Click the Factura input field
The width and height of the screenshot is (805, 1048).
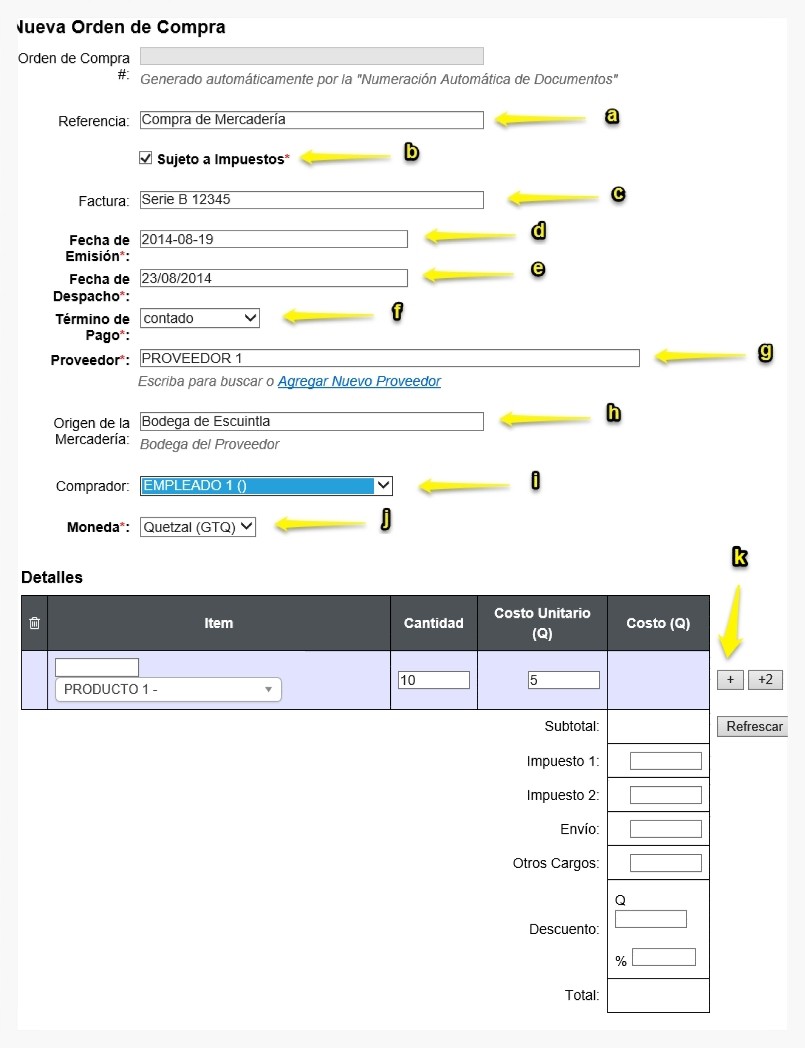[x=312, y=199]
